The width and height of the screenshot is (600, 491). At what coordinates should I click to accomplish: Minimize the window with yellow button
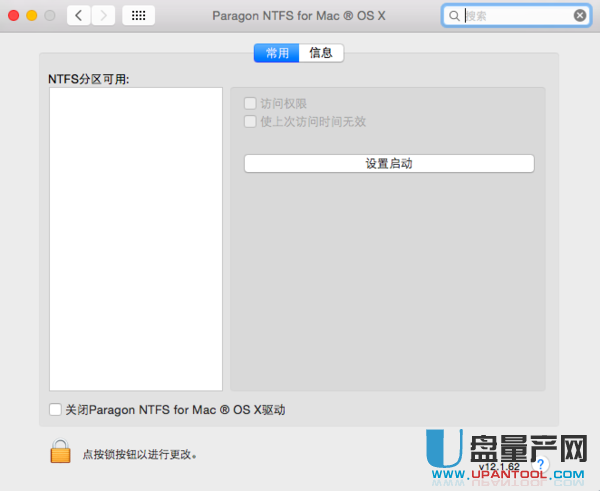pos(32,16)
